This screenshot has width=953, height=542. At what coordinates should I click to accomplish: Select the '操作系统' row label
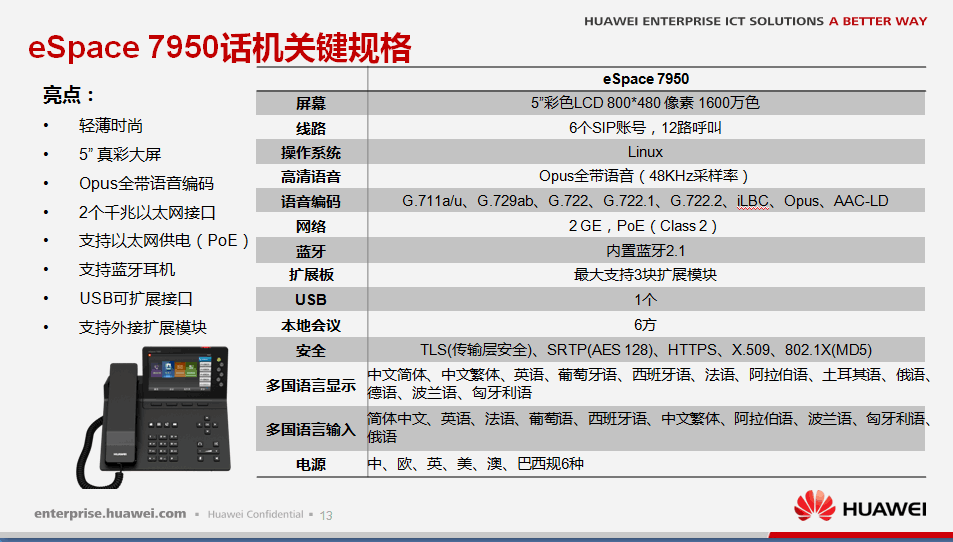point(311,153)
